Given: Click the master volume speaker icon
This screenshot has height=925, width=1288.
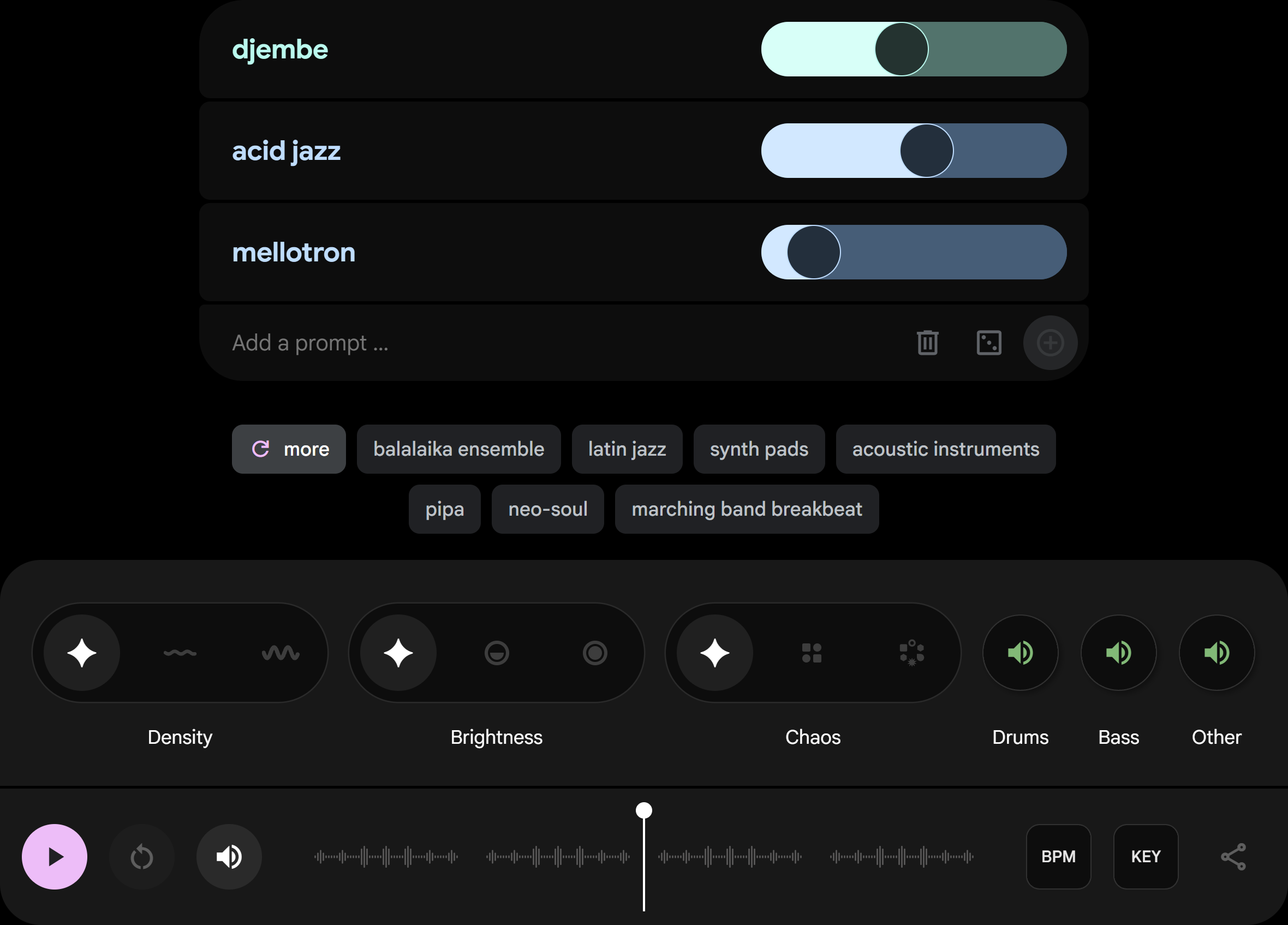Looking at the screenshot, I should pos(229,856).
